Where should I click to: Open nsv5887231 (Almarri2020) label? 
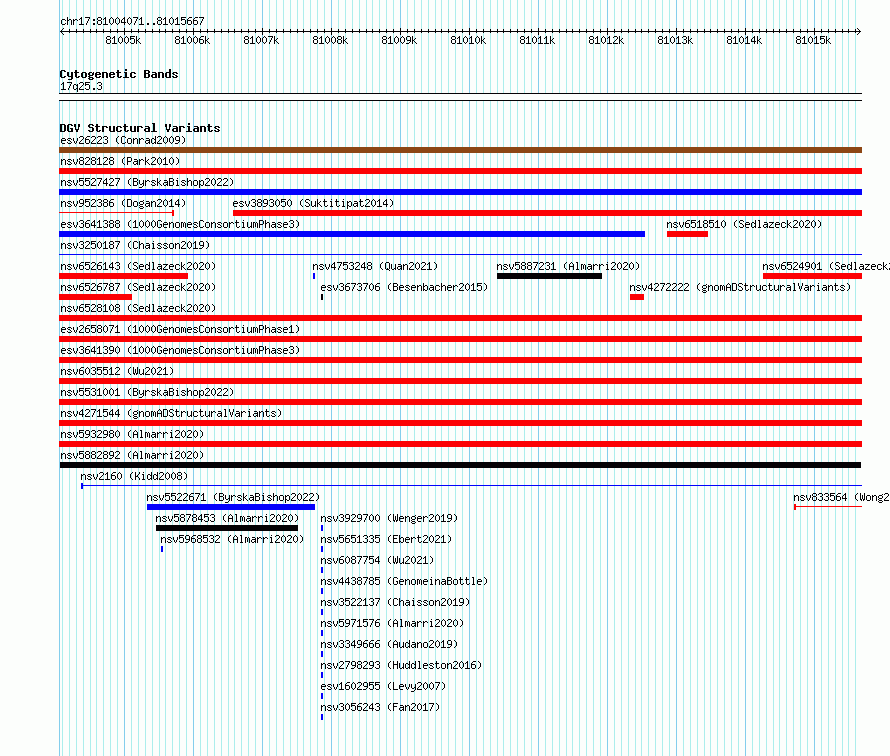tap(568, 266)
